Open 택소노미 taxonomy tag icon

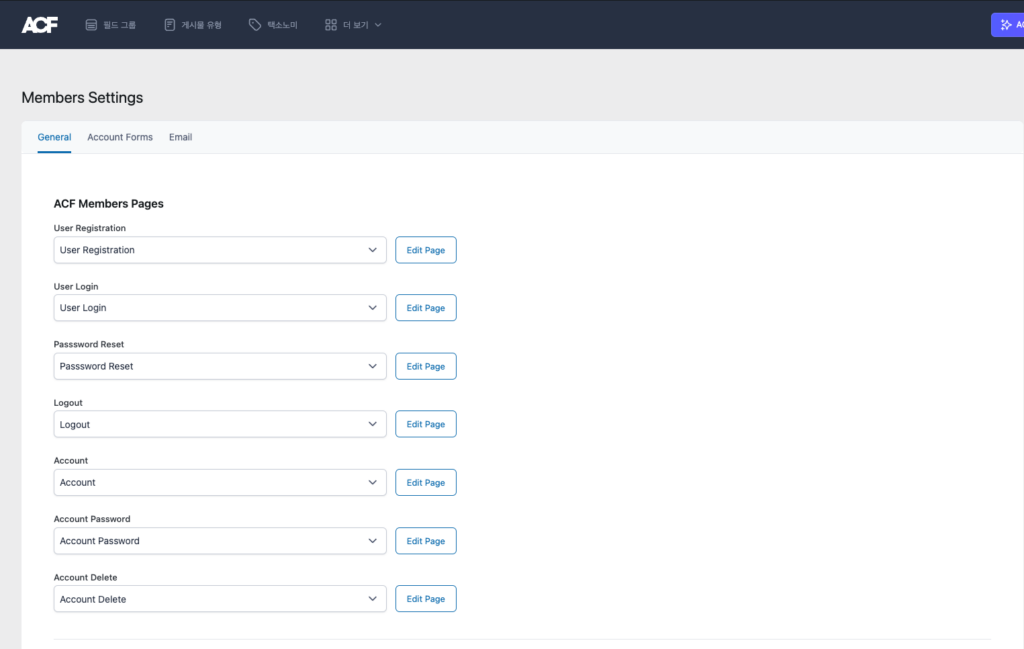pos(255,24)
